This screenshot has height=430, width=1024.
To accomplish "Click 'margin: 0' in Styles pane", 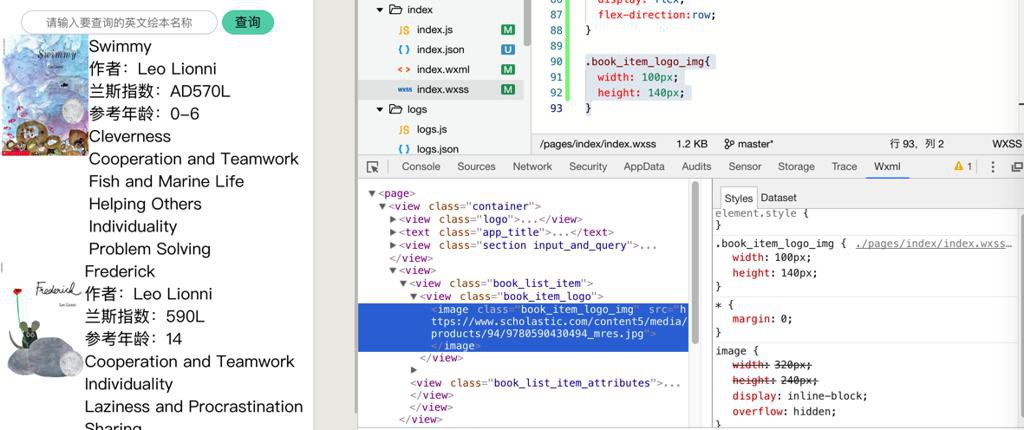I will pos(763,320).
